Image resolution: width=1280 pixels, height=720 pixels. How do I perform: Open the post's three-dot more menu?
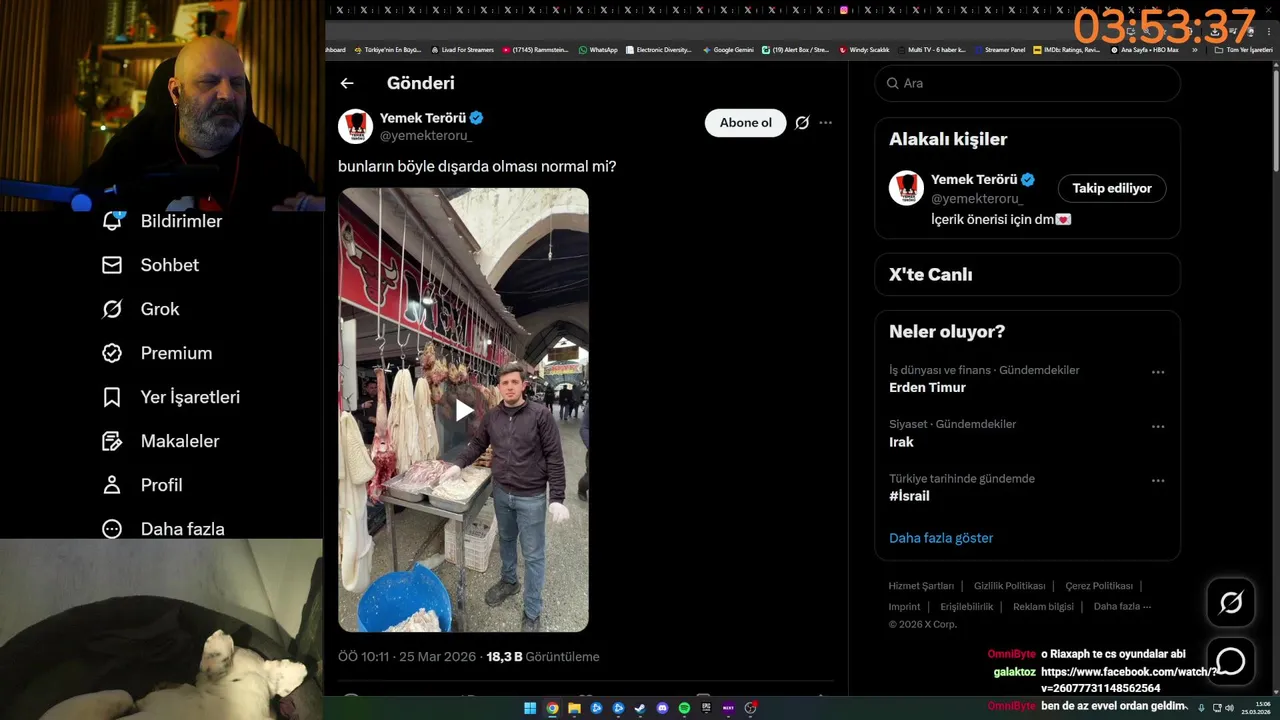point(825,123)
